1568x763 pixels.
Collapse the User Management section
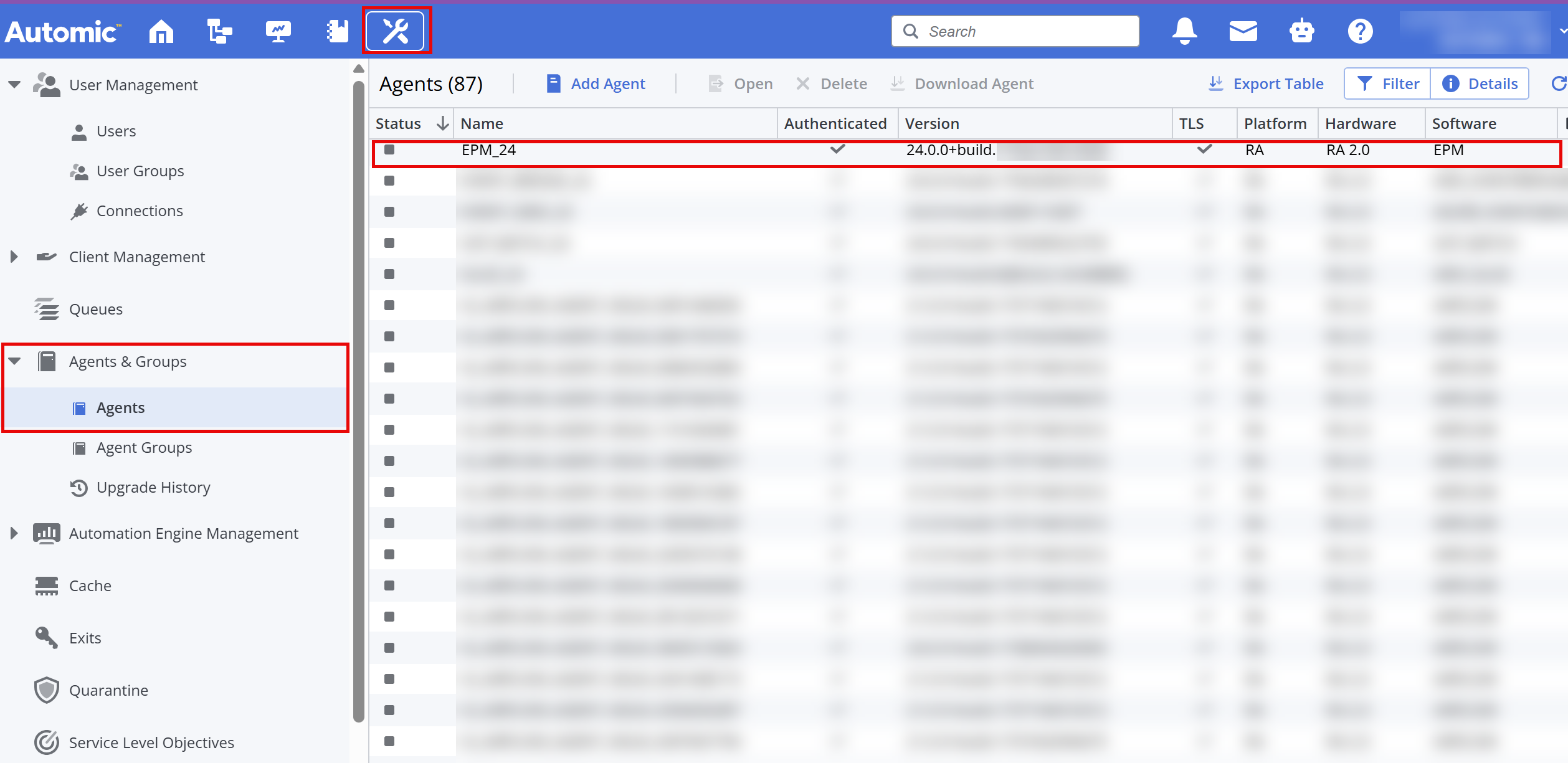coord(14,85)
